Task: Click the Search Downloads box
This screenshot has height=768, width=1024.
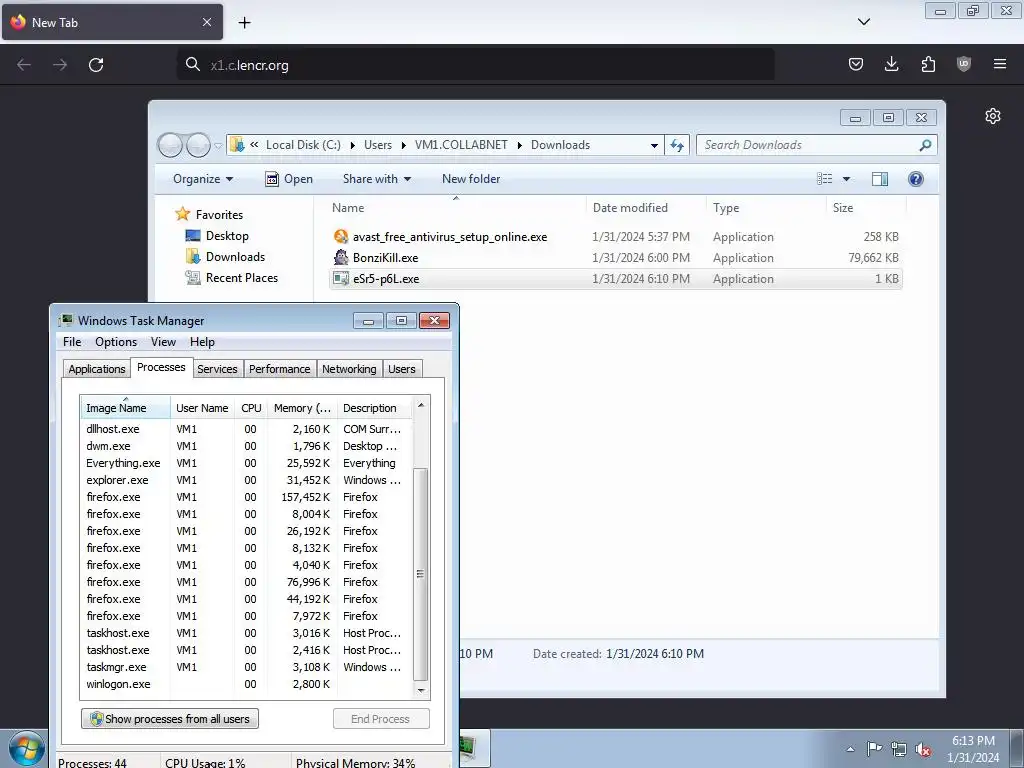Action: tap(816, 145)
